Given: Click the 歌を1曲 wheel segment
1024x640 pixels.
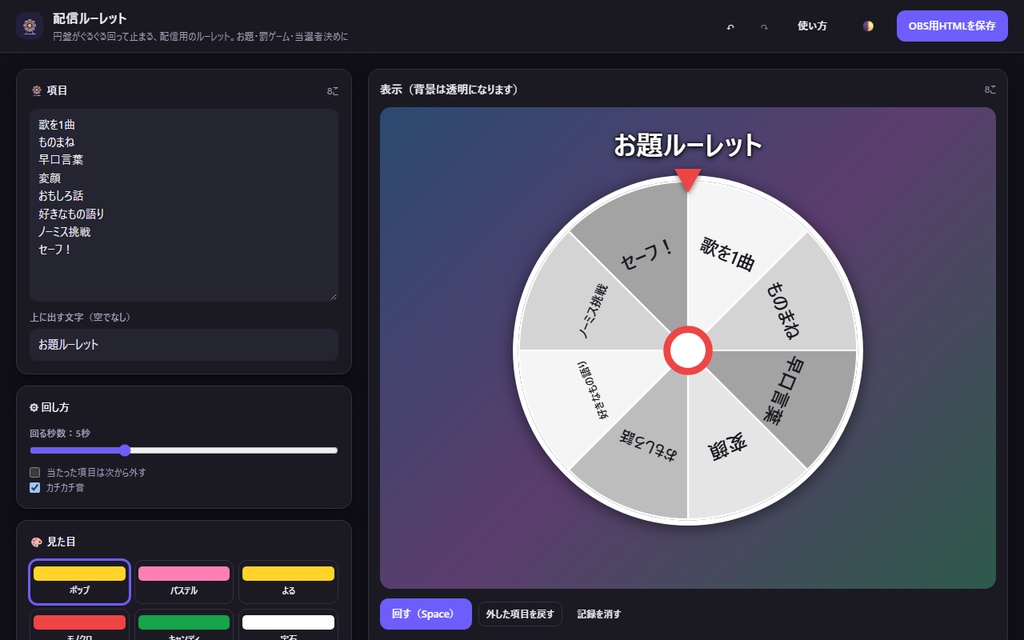Looking at the screenshot, I should pos(728,253).
